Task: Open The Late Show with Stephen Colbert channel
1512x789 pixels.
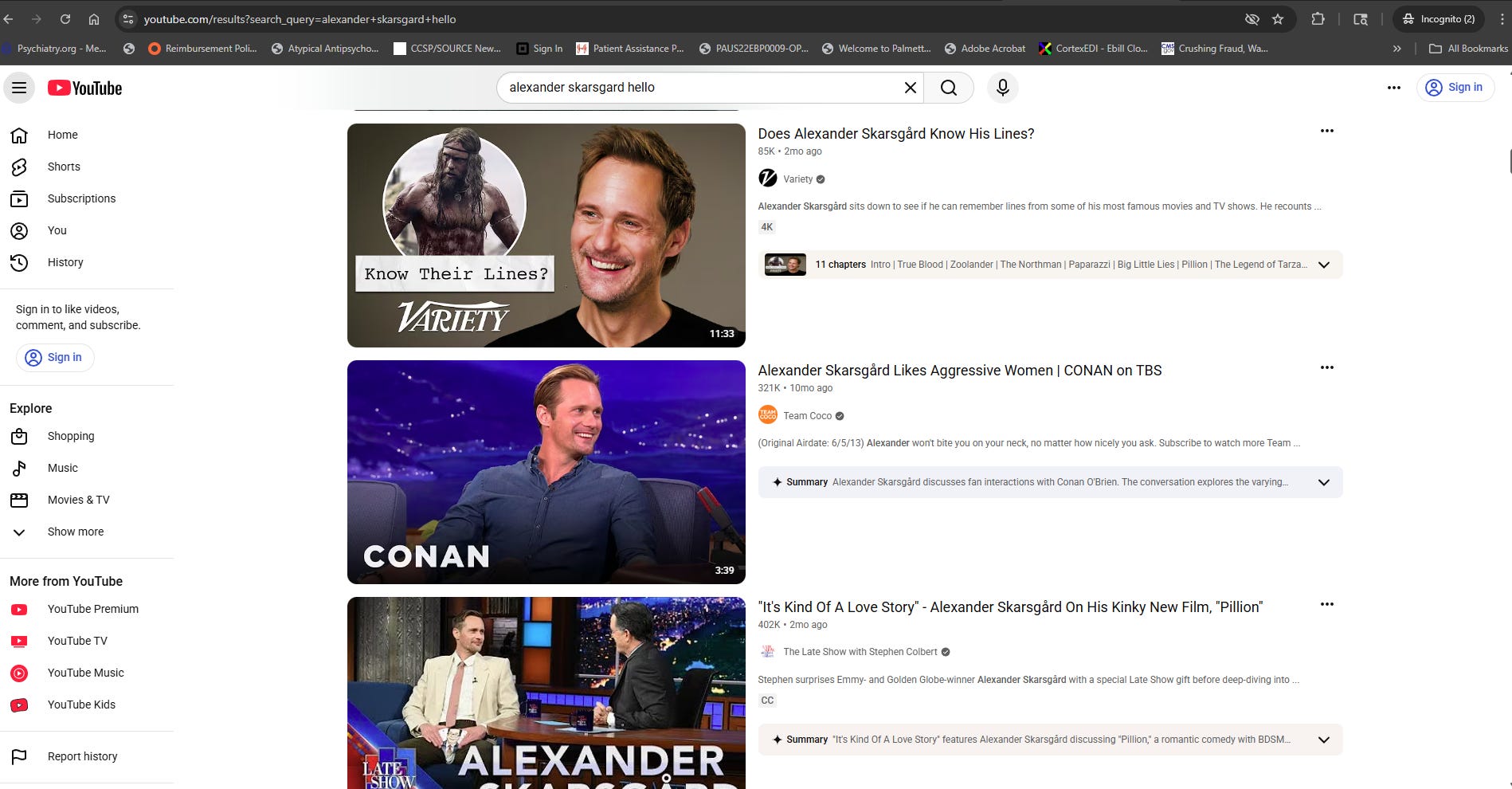Action: [x=860, y=652]
